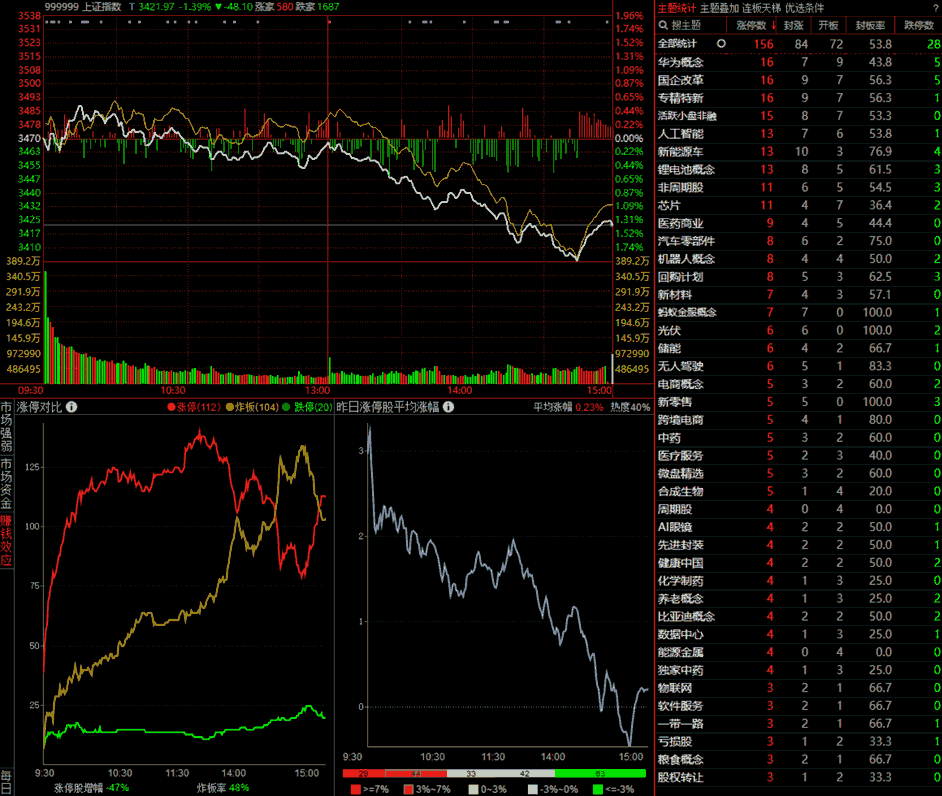Select the 人工智能 theme row
The width and height of the screenshot is (942, 796).
click(x=799, y=133)
